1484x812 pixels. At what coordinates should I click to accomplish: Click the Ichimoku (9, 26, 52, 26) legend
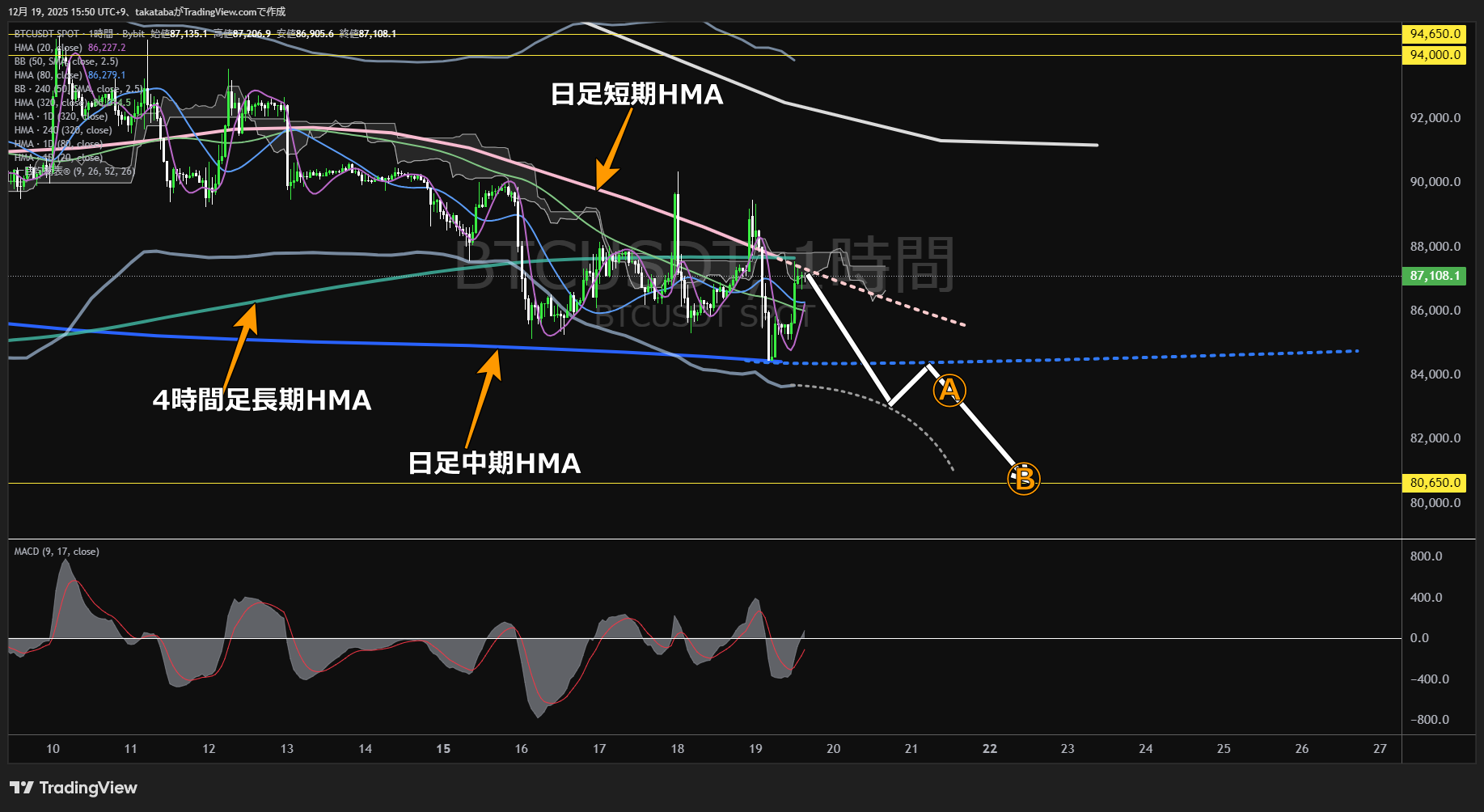(74, 171)
